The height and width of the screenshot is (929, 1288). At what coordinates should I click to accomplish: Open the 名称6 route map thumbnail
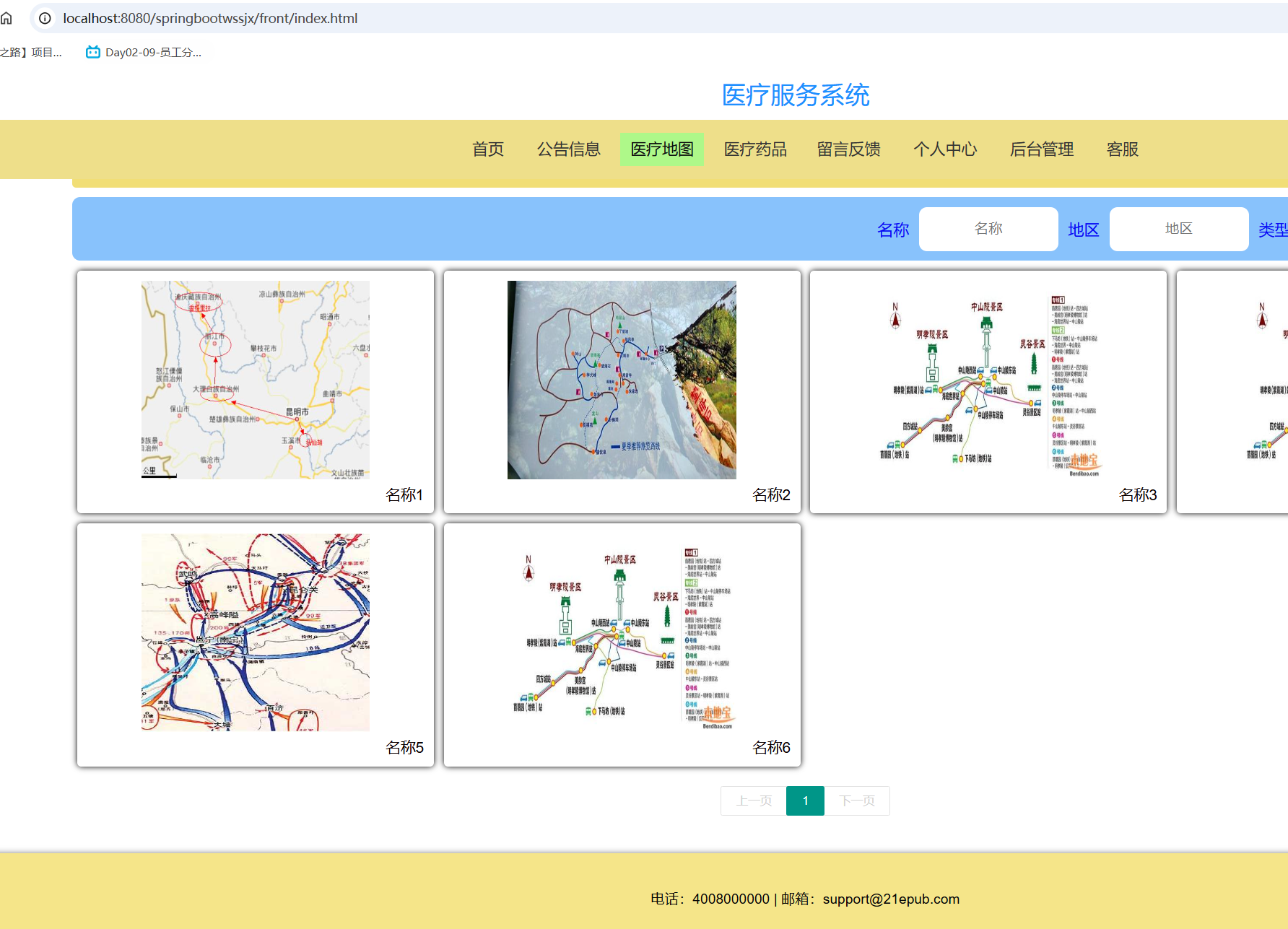[x=622, y=632]
